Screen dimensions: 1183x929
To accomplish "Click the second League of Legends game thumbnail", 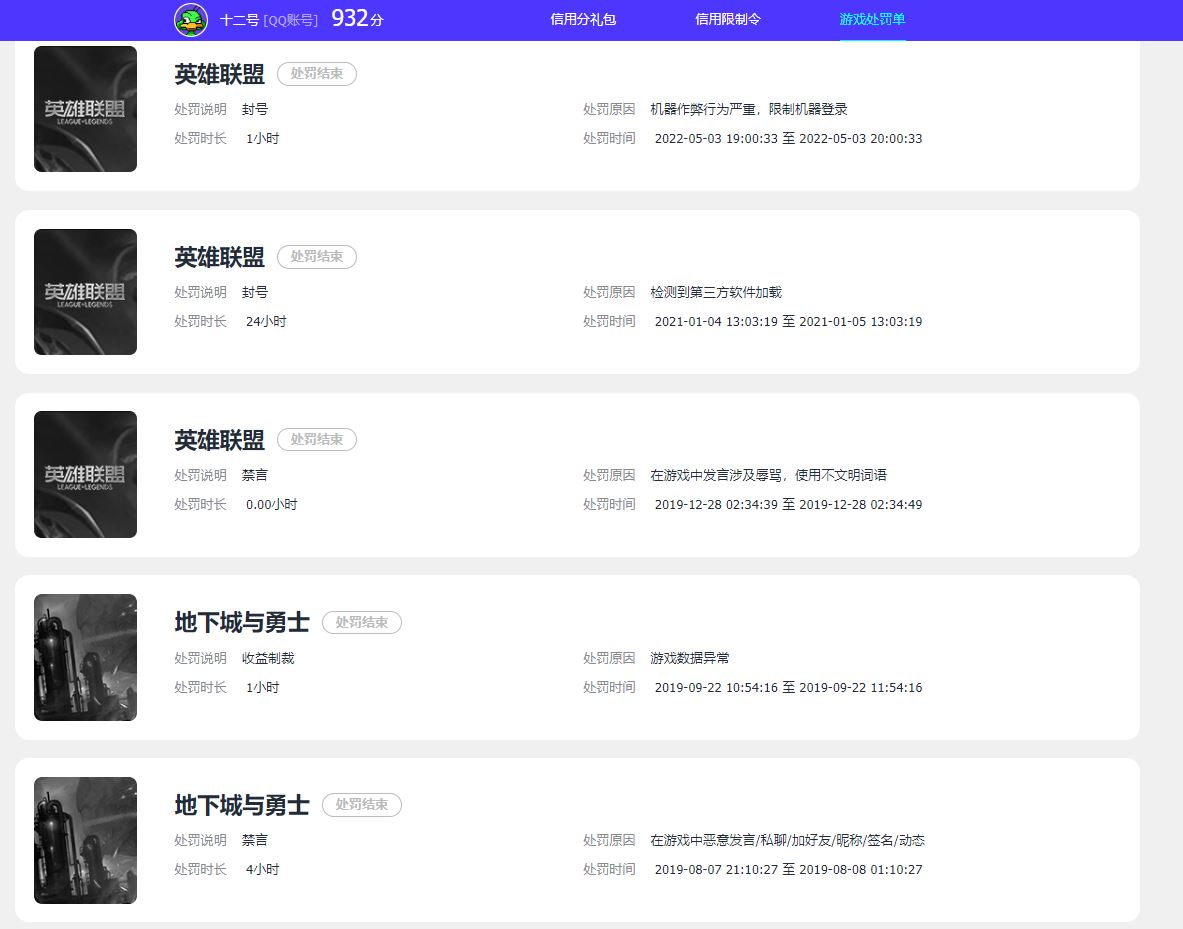I will coord(85,291).
